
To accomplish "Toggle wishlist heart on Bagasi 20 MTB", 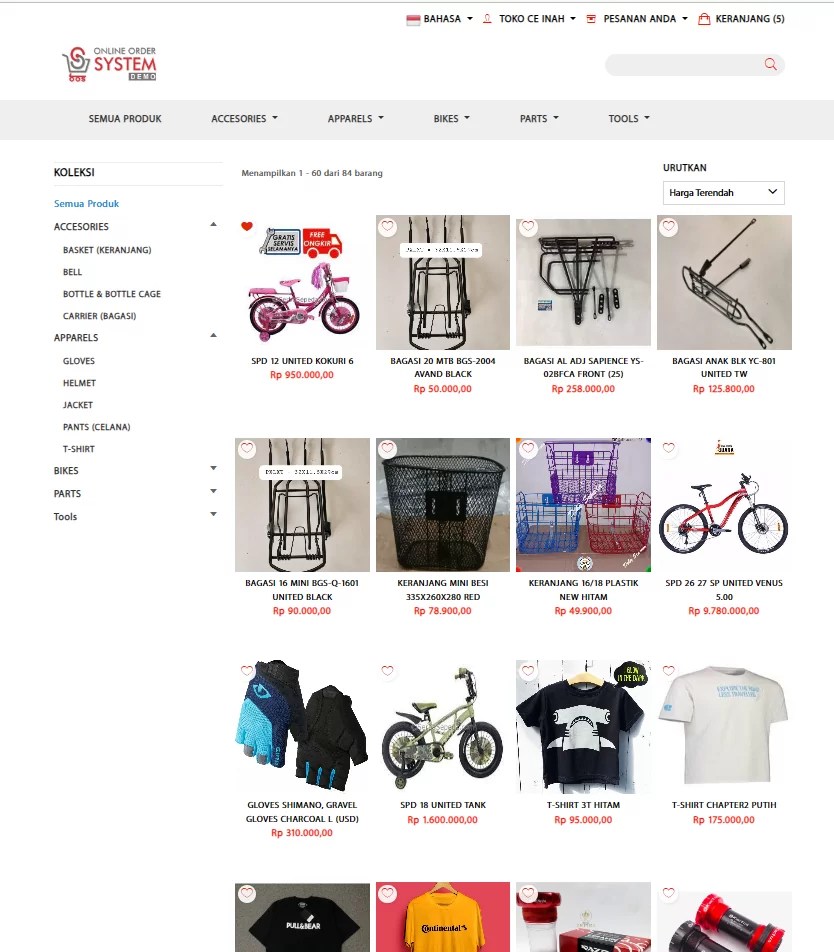I will [387, 226].
